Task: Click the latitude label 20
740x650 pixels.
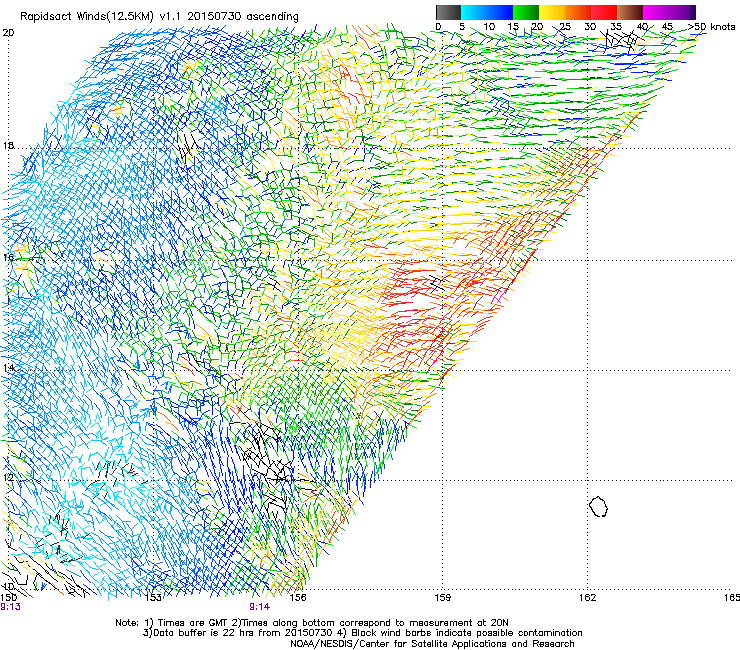Action: pos(8,33)
